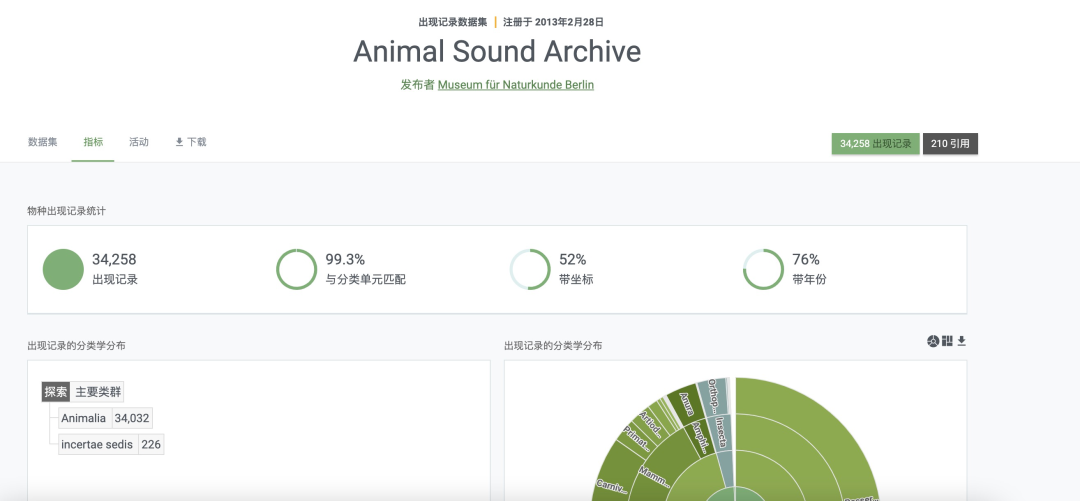Click the solid green occurrence records circle
This screenshot has height=501, width=1080.
[x=63, y=270]
